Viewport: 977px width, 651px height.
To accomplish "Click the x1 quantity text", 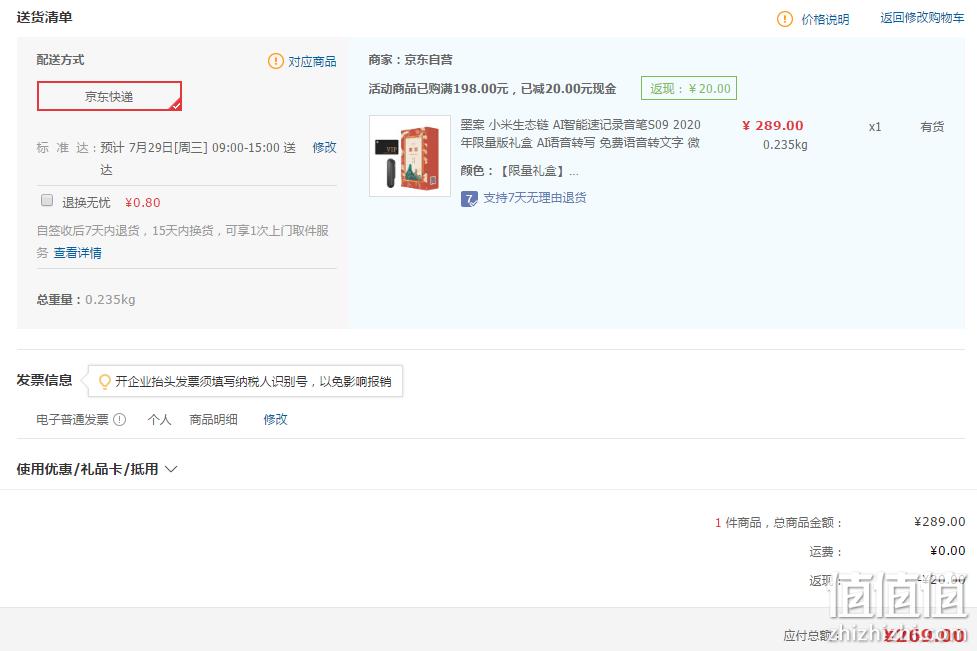I will tap(875, 126).
